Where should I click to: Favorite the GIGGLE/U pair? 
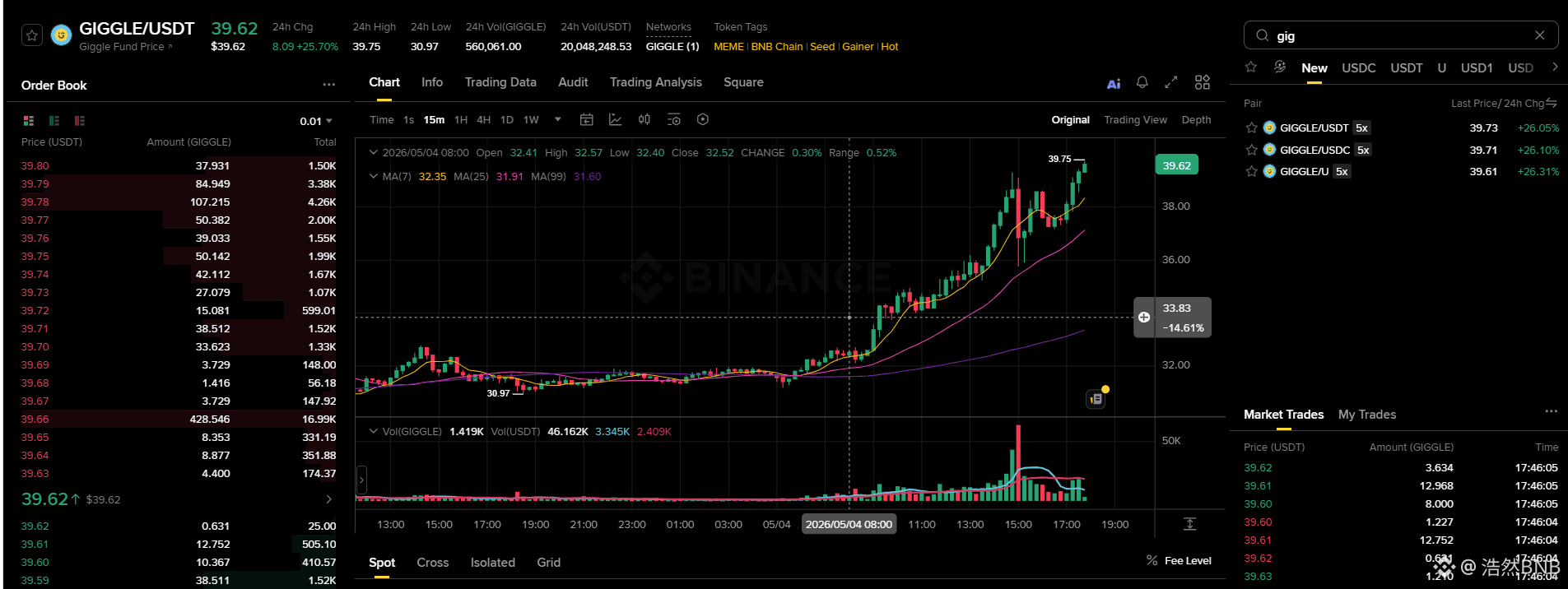(1252, 171)
